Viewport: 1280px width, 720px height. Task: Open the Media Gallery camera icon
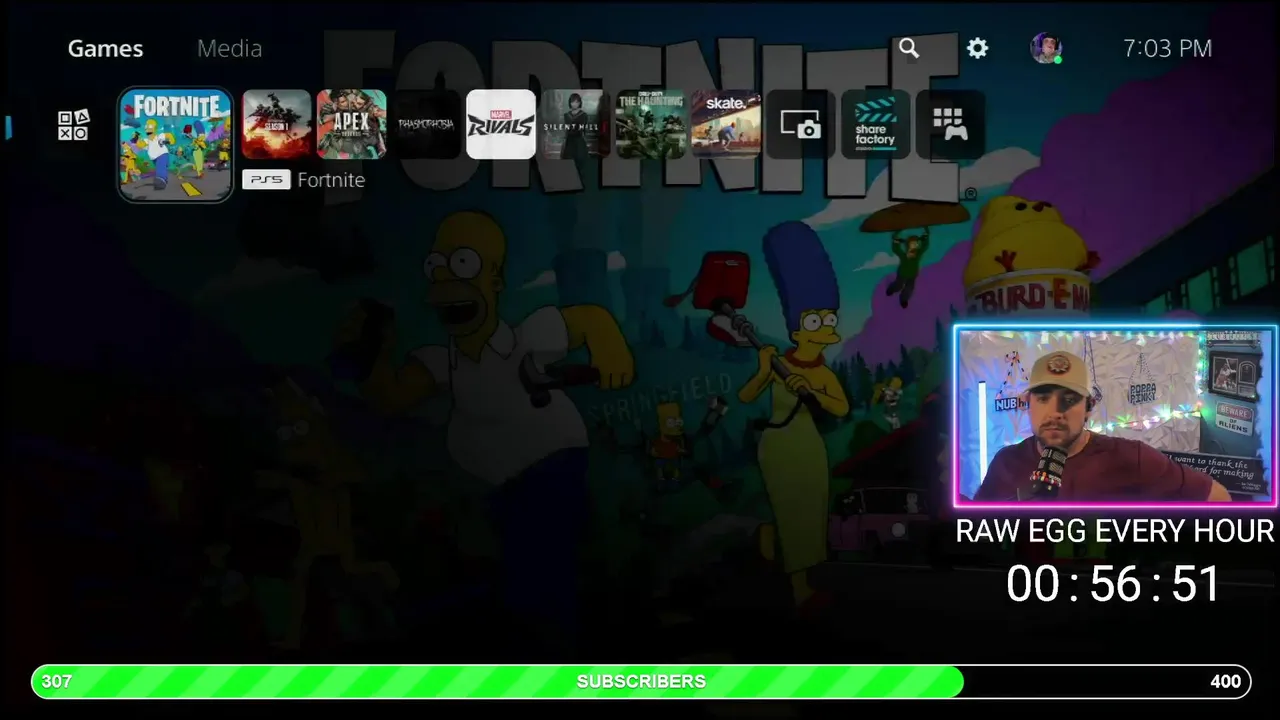pos(801,124)
